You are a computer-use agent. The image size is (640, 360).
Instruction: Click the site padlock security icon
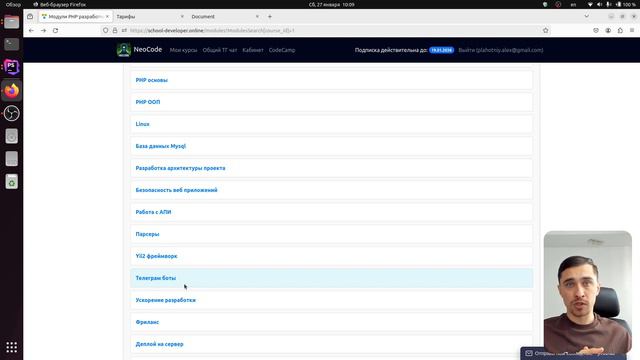coord(115,30)
